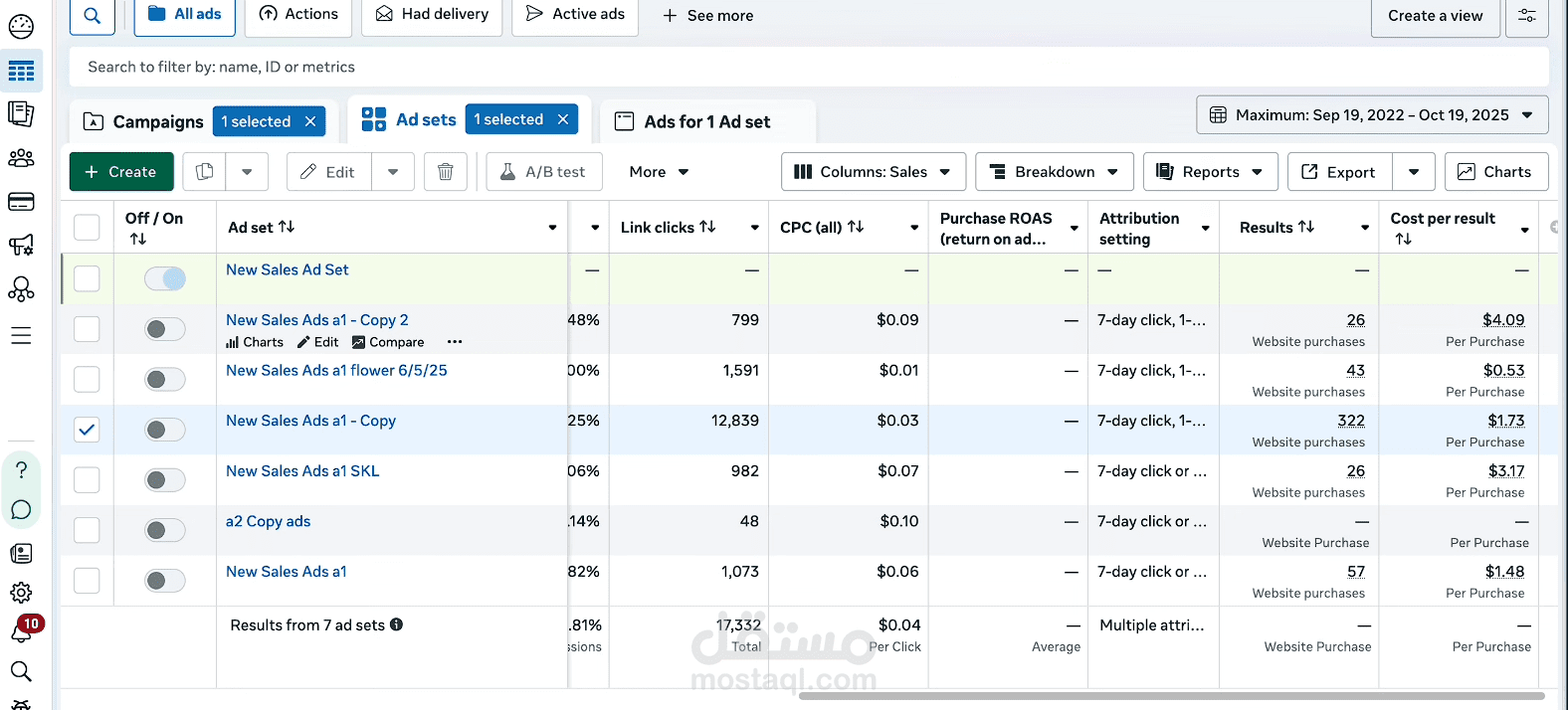The width and height of the screenshot is (1568, 710).
Task: Select the Active ads view tab
Action: 575,15
